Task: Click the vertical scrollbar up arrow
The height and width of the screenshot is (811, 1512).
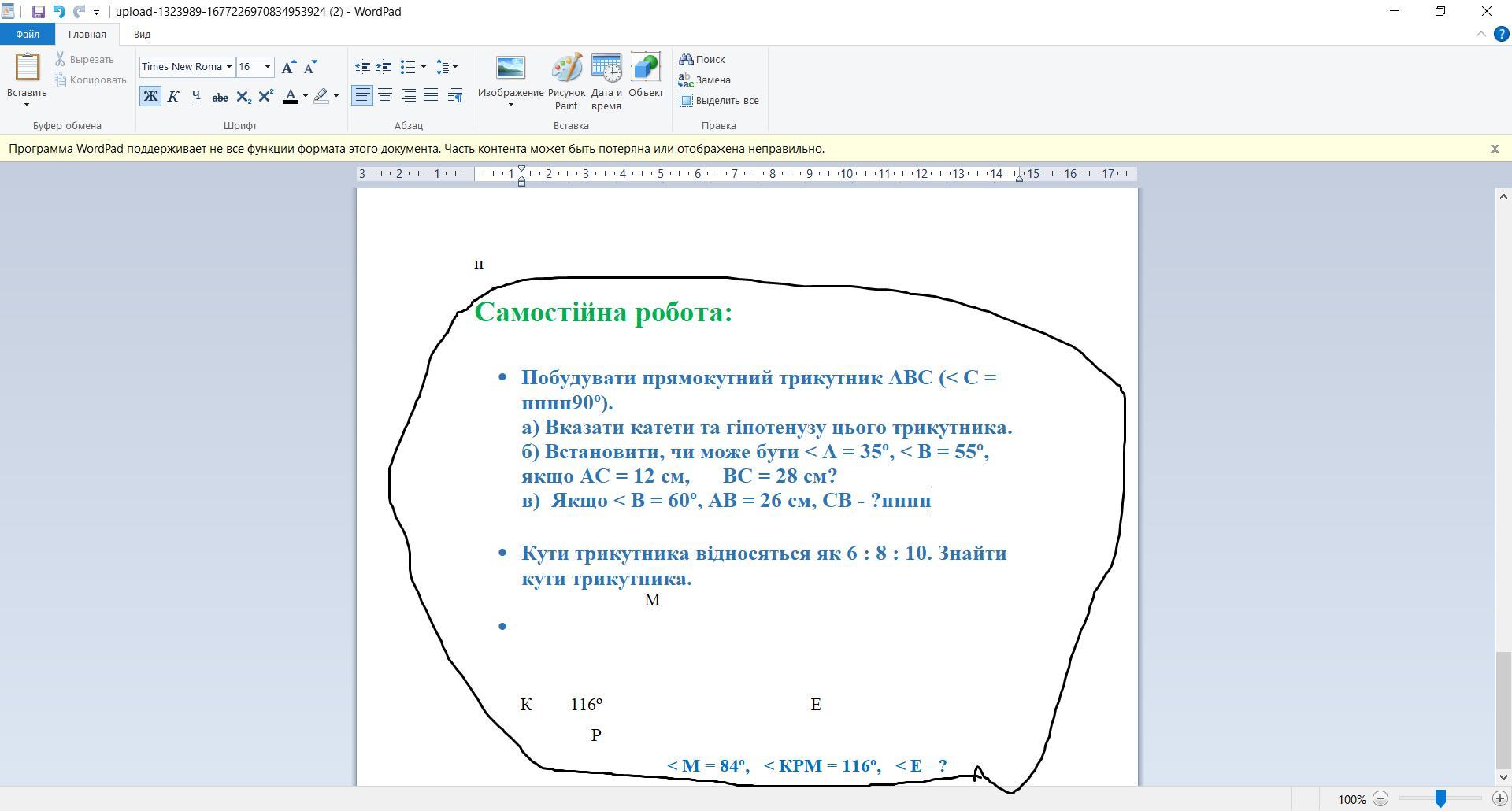Action: tap(1503, 197)
